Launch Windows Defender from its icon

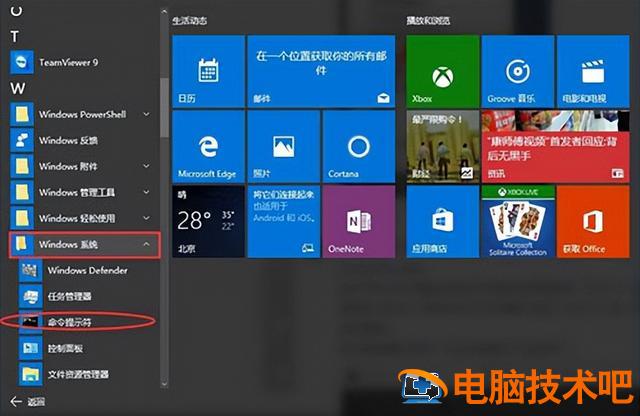point(30,270)
